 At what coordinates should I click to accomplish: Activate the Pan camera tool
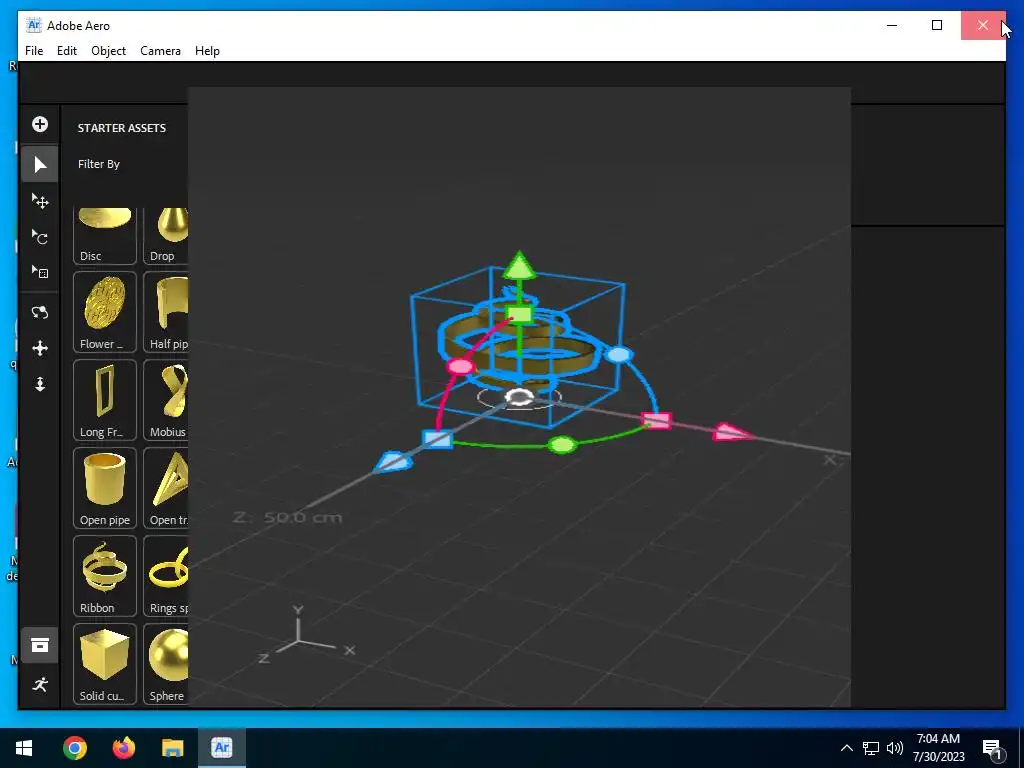(x=40, y=348)
